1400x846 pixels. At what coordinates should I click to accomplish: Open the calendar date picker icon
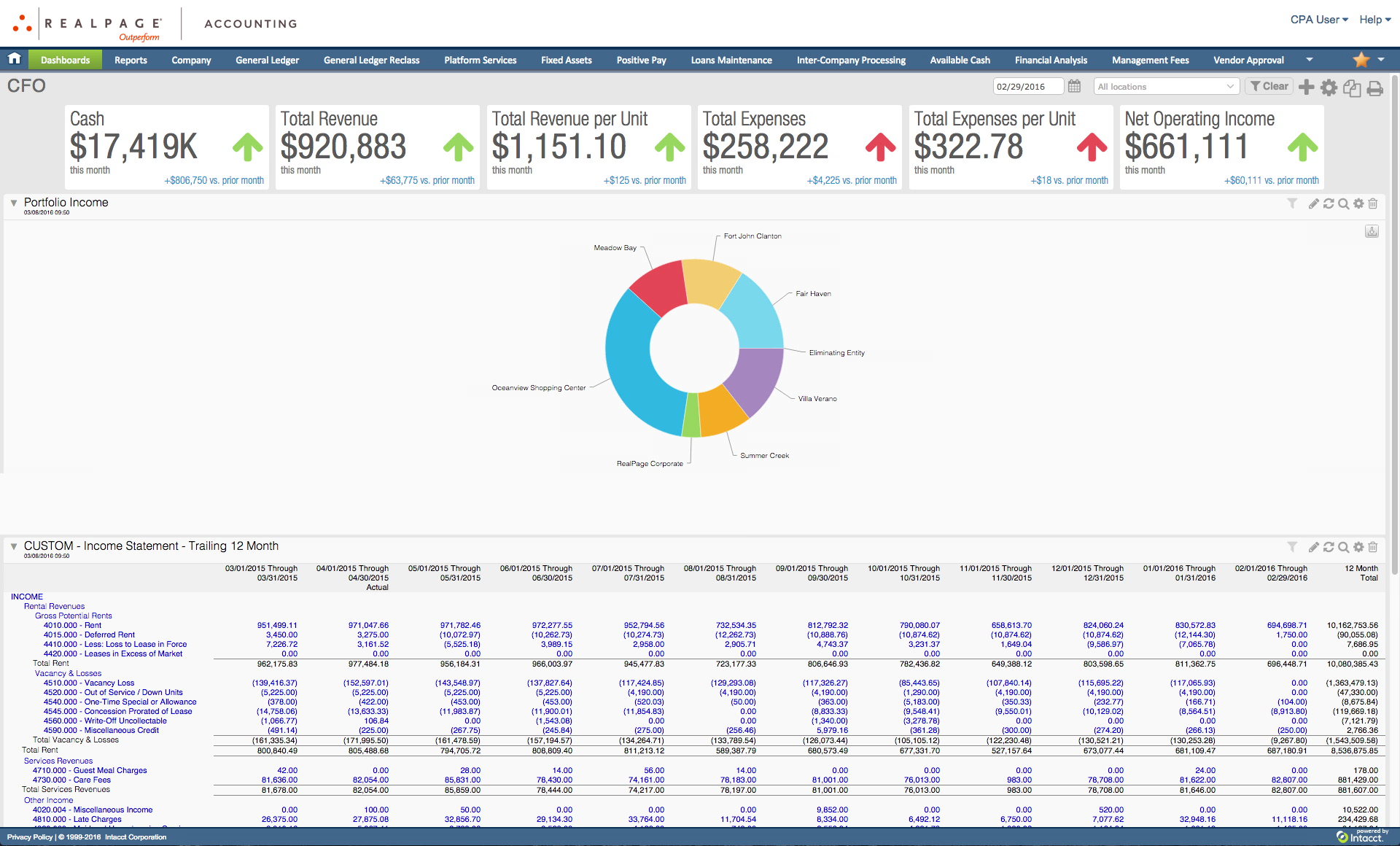pyautogui.click(x=1074, y=87)
